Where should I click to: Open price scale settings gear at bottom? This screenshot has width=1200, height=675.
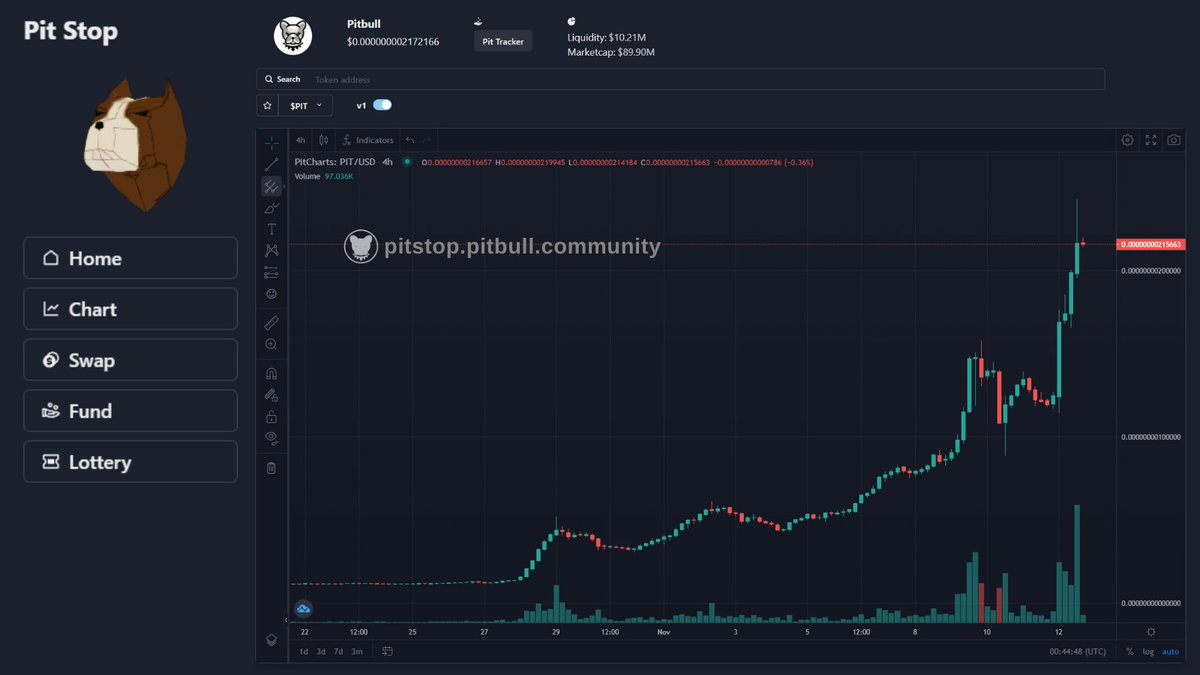pyautogui.click(x=1151, y=632)
